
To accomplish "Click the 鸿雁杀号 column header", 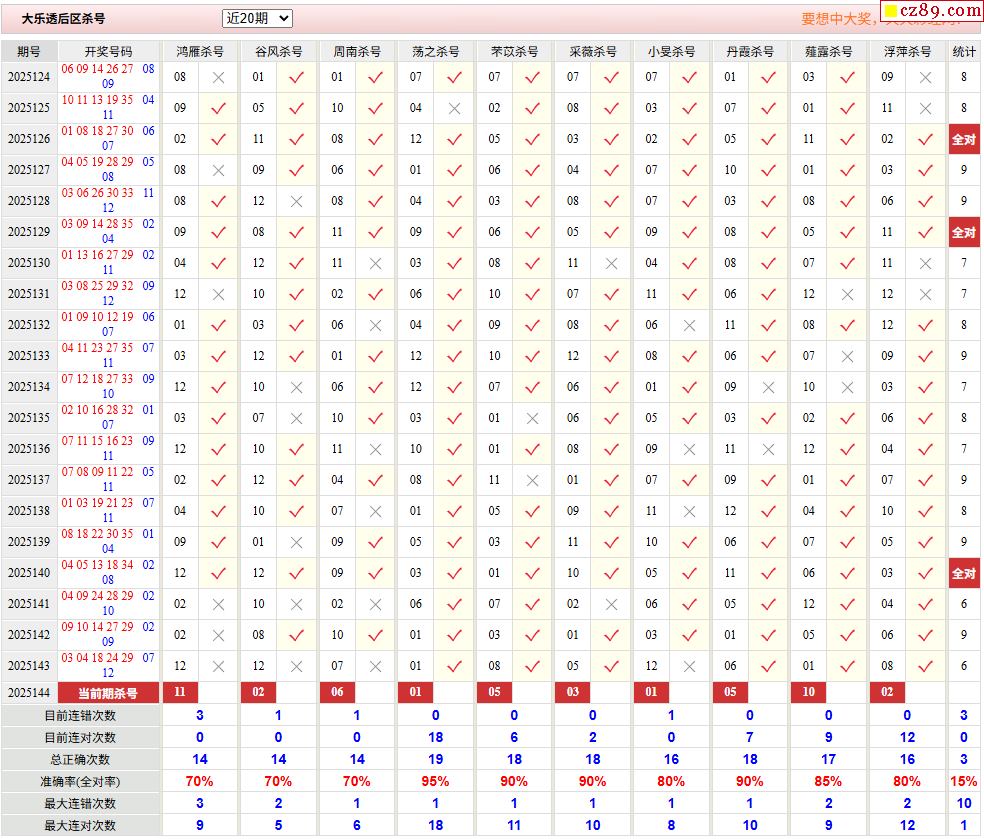I will coord(199,51).
